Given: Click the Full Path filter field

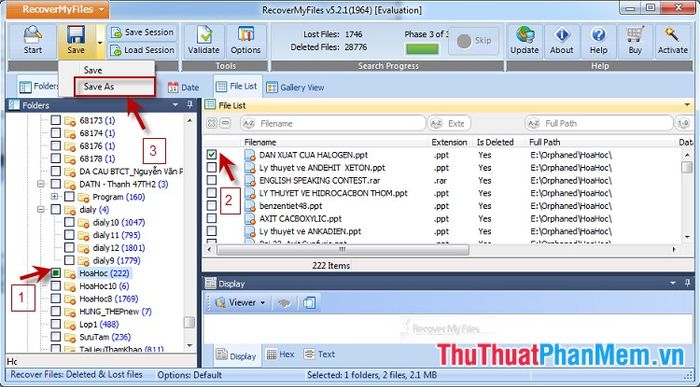Looking at the screenshot, I should pyautogui.click(x=599, y=124).
